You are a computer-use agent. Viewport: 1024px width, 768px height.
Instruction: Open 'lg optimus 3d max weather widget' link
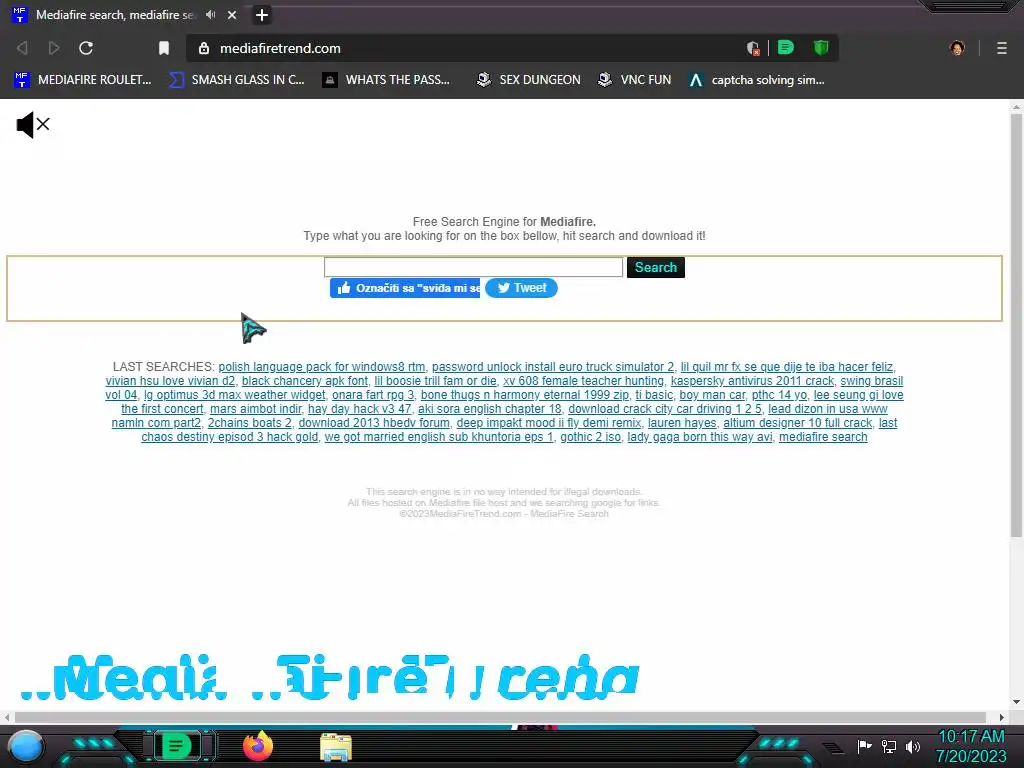point(234,395)
